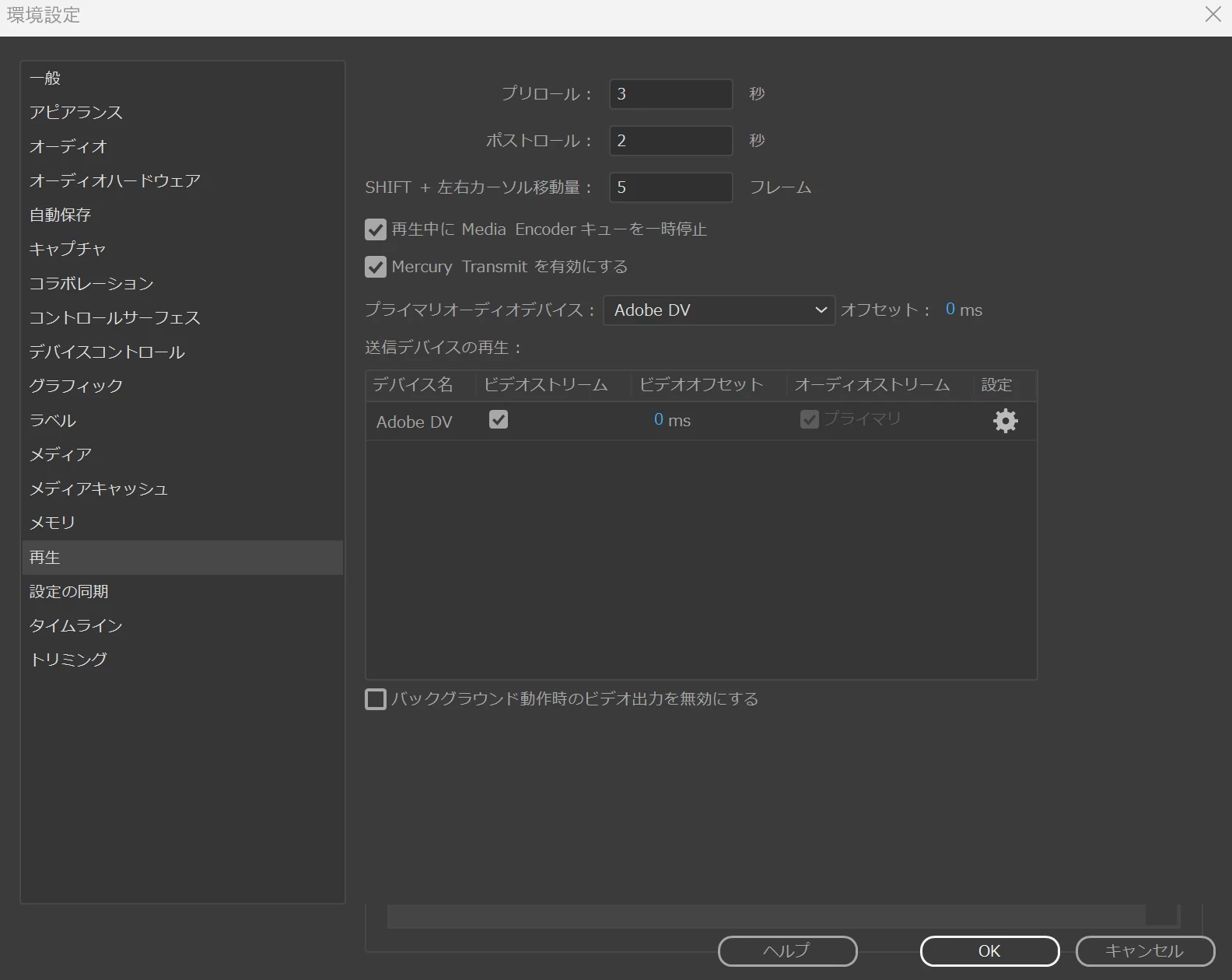Viewport: 1232px width, 980px height.
Task: Click Adobe DV ビデオオフセット 0 ms value
Action: tap(672, 420)
